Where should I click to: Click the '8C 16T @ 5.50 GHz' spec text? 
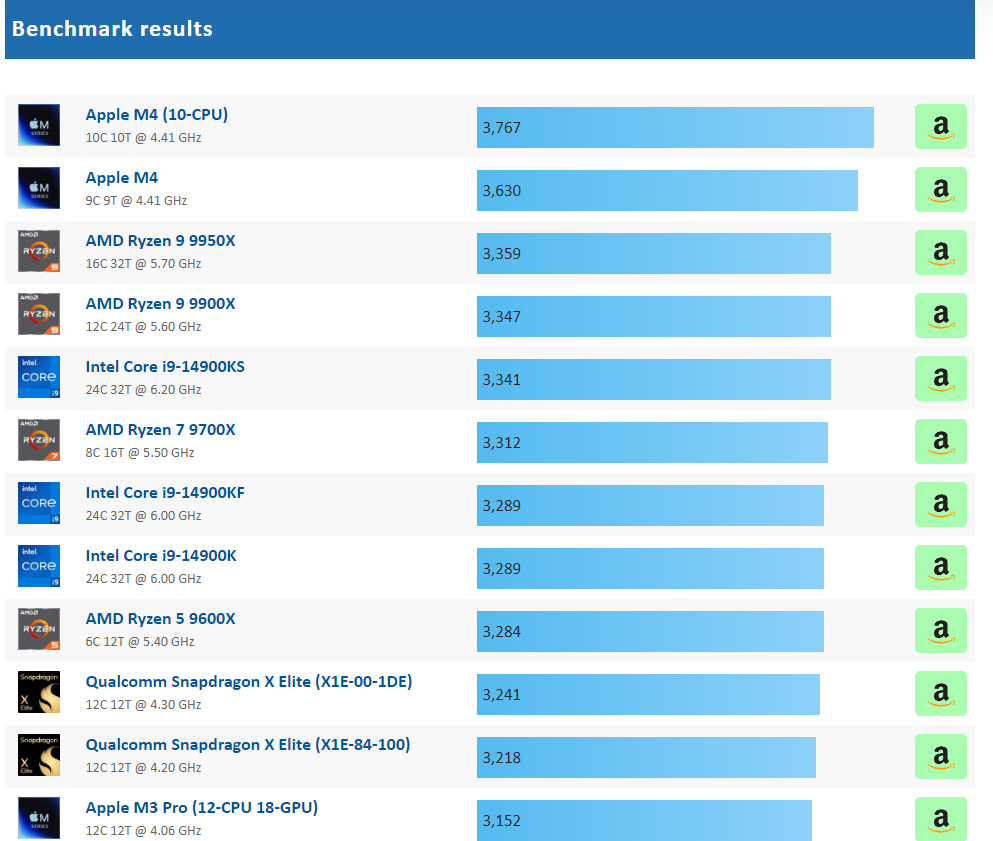[140, 453]
